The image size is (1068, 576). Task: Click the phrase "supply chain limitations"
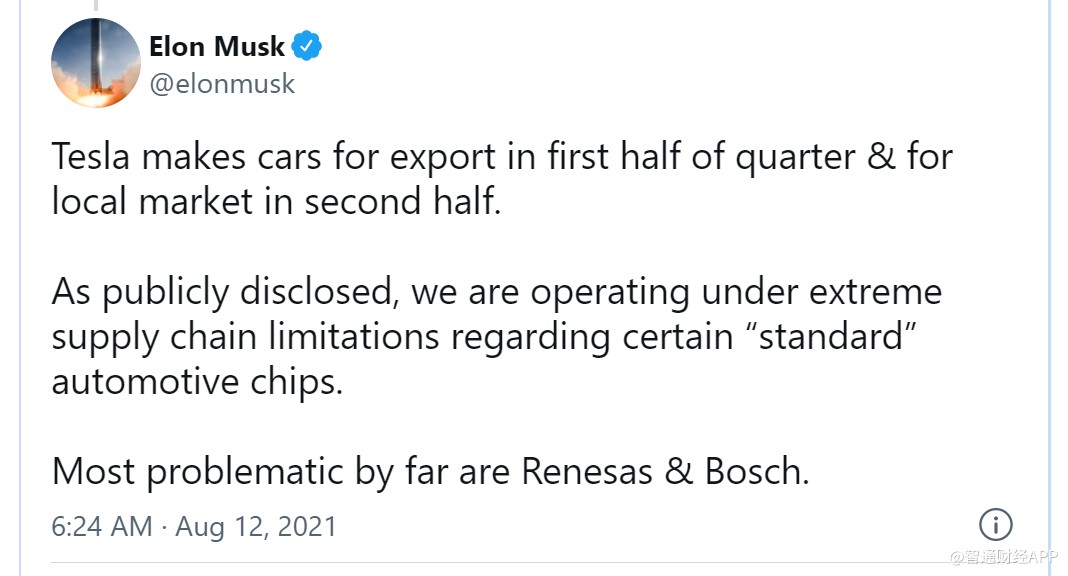pos(245,338)
